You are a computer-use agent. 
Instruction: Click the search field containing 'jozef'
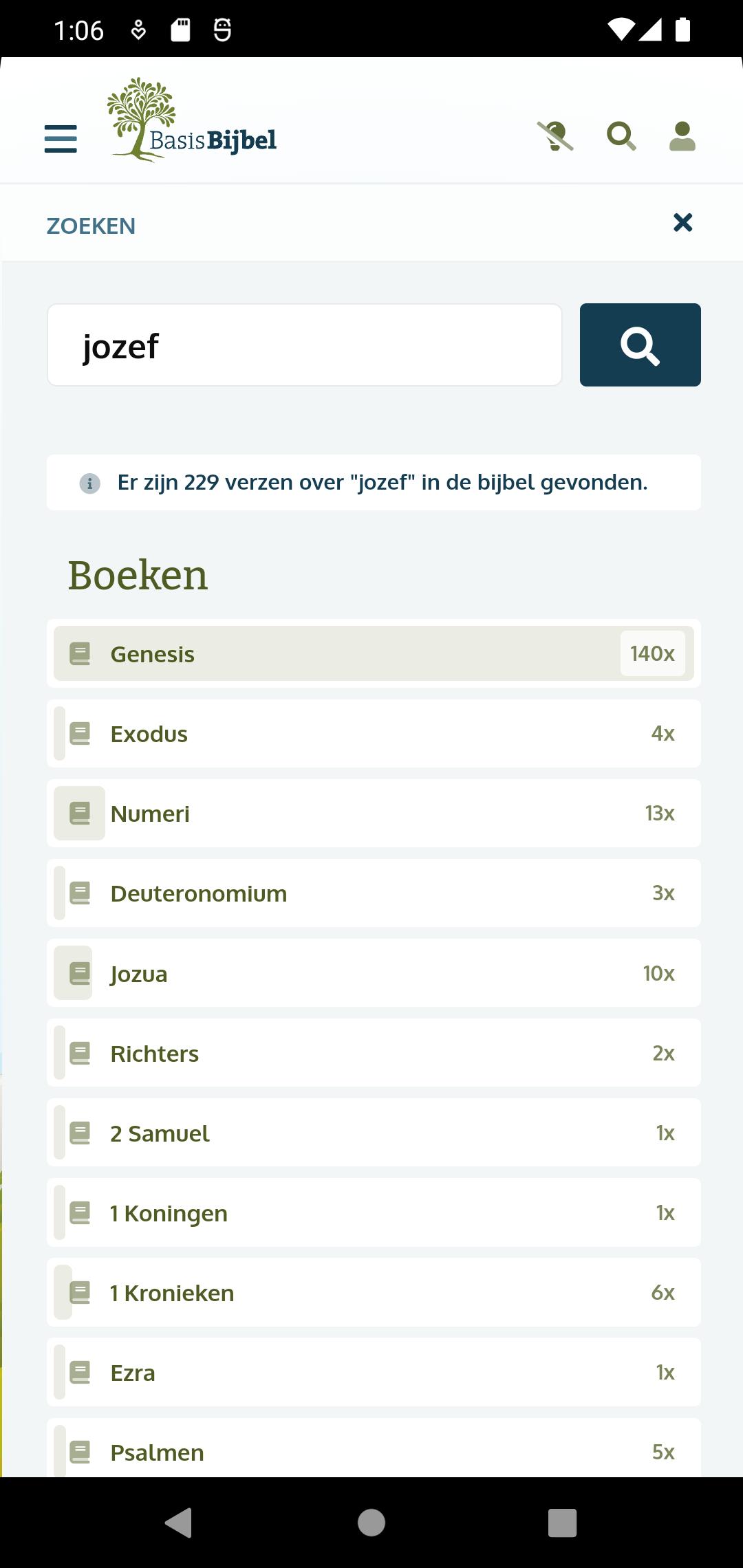click(305, 345)
